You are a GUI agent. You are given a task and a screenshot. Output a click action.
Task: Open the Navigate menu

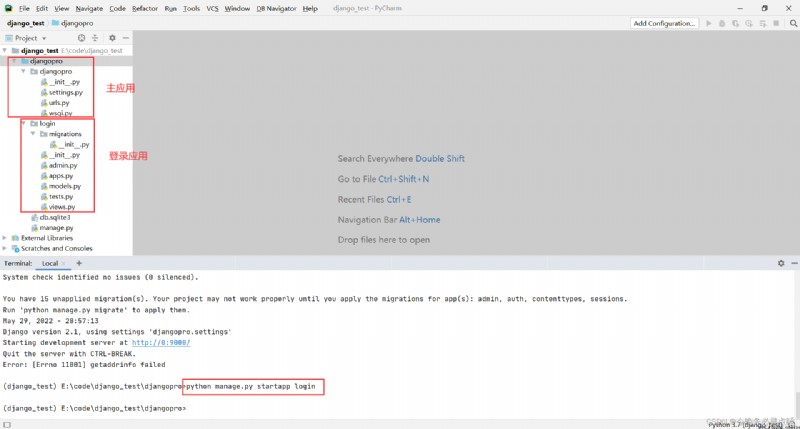(x=89, y=9)
